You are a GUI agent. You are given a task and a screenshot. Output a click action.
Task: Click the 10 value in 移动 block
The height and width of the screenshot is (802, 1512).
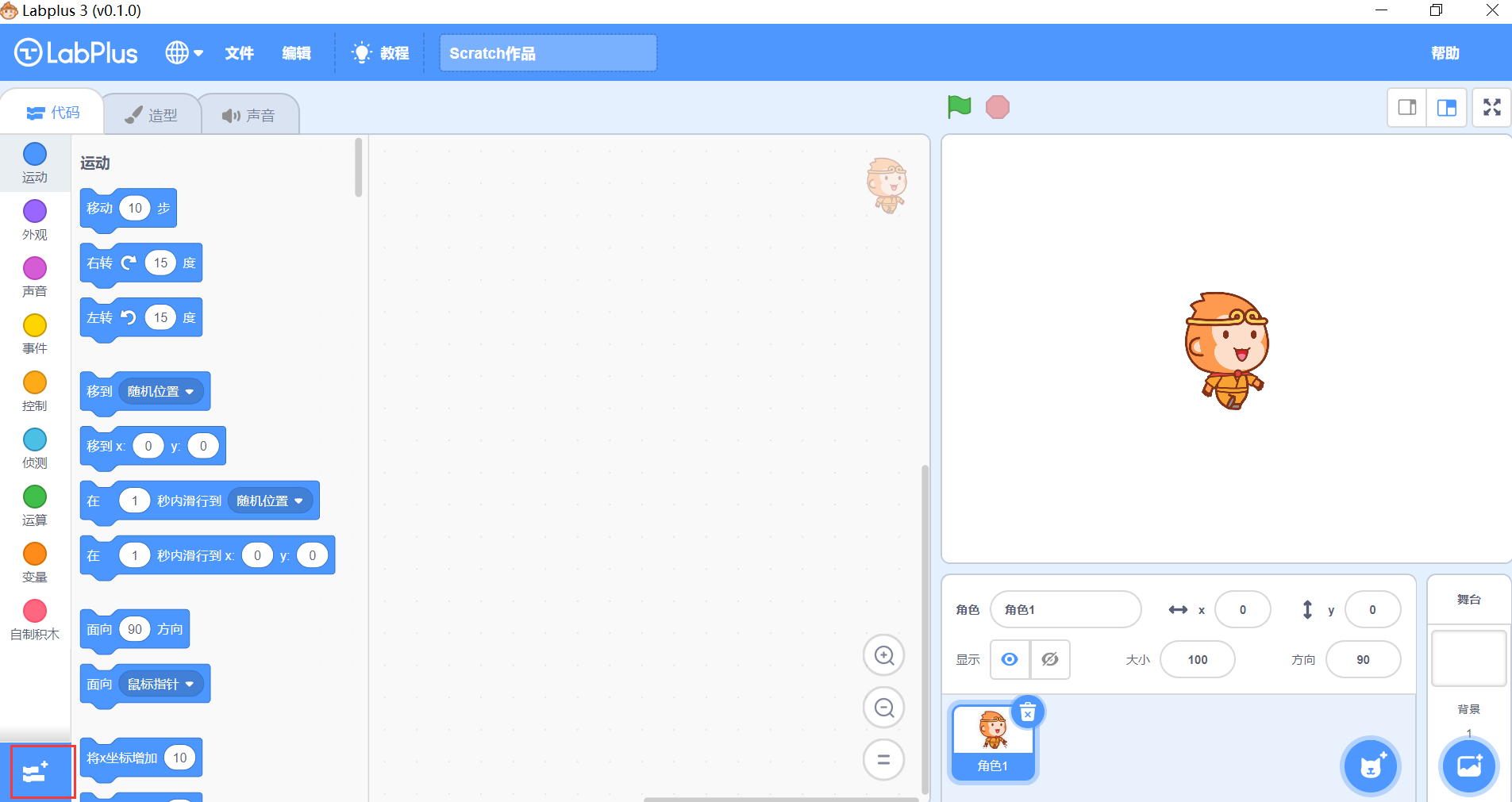pos(135,208)
